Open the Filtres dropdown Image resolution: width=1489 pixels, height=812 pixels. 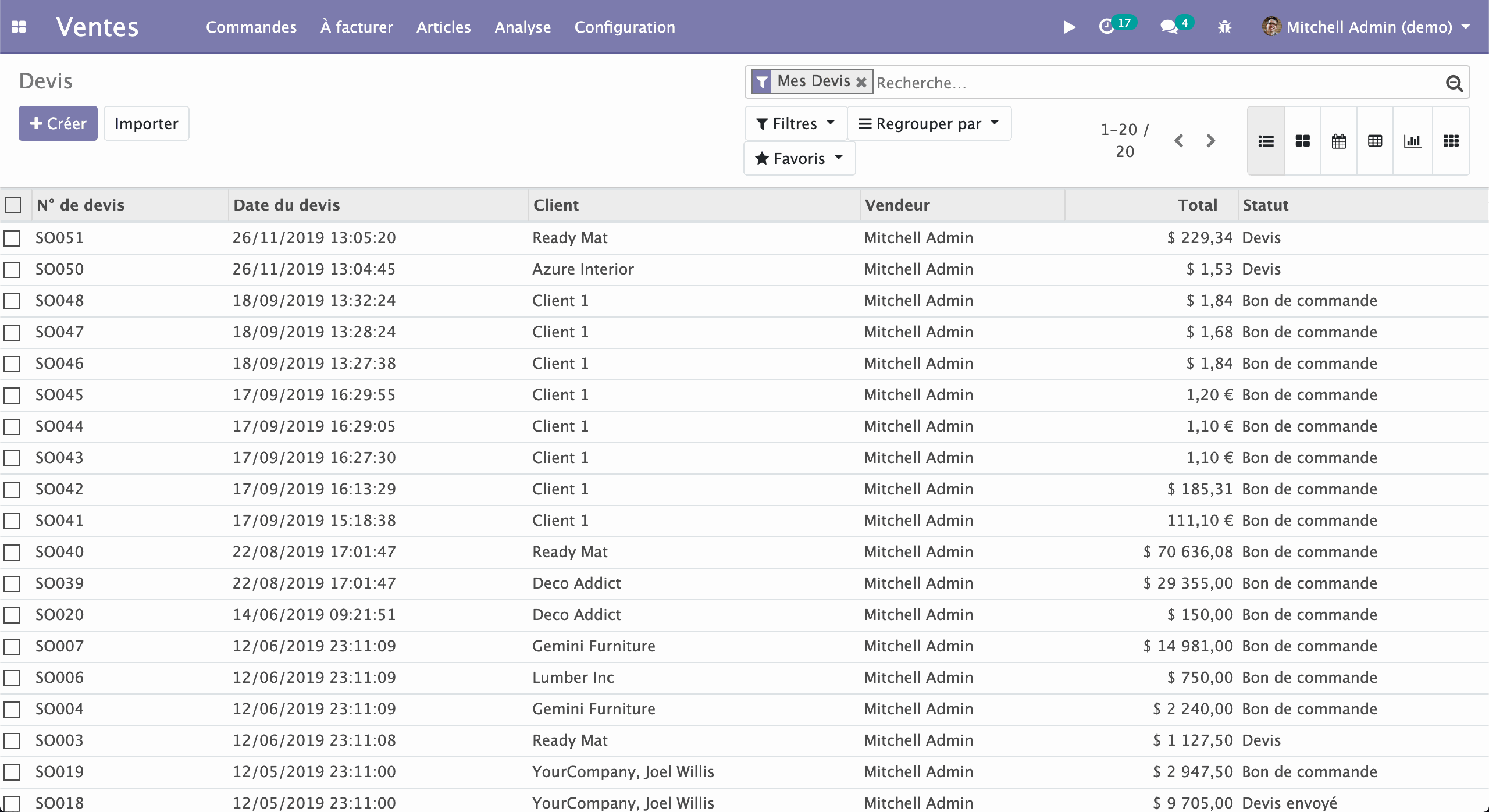coord(795,123)
